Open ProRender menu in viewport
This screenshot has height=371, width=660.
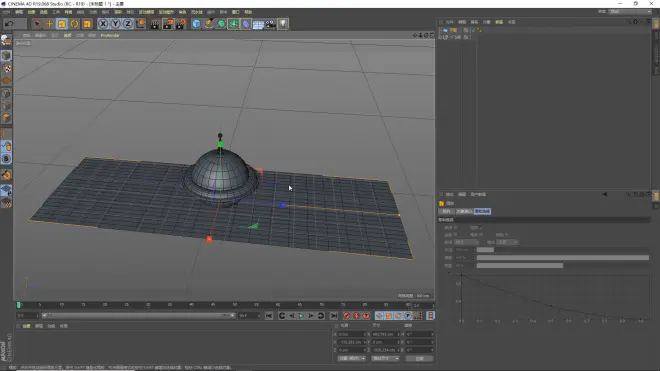coord(110,35)
